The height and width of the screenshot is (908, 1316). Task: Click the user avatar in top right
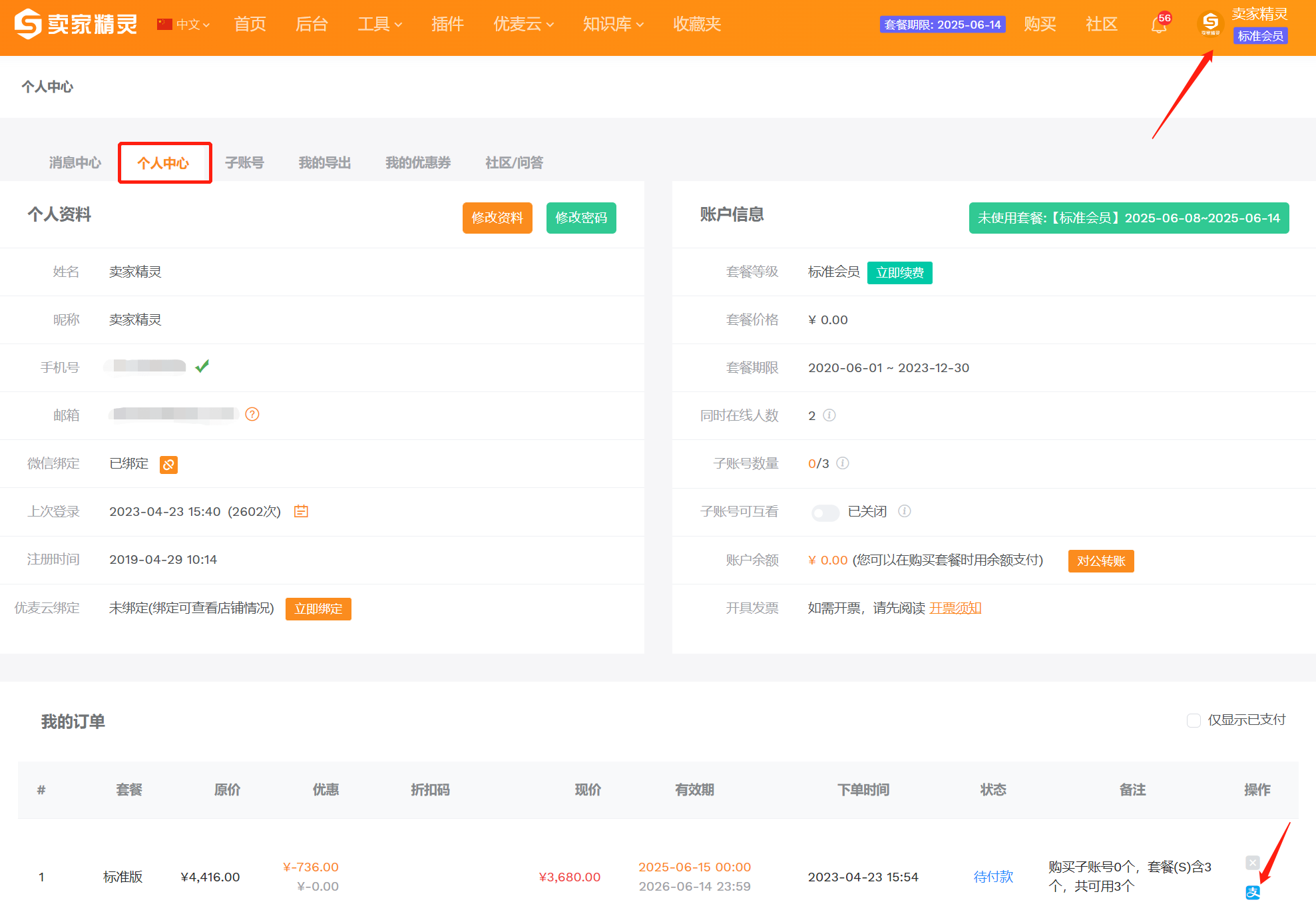[x=1211, y=24]
